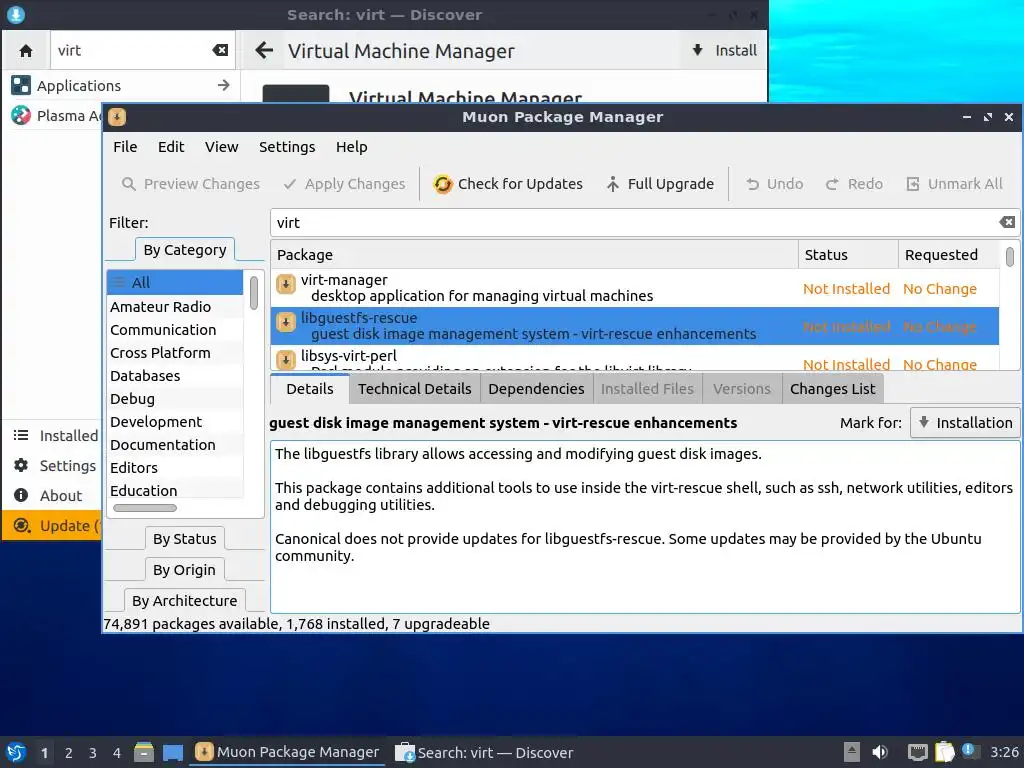Screen dimensions: 1024x768
Task: Click the virt-manager package icon
Action: pyautogui.click(x=285, y=284)
